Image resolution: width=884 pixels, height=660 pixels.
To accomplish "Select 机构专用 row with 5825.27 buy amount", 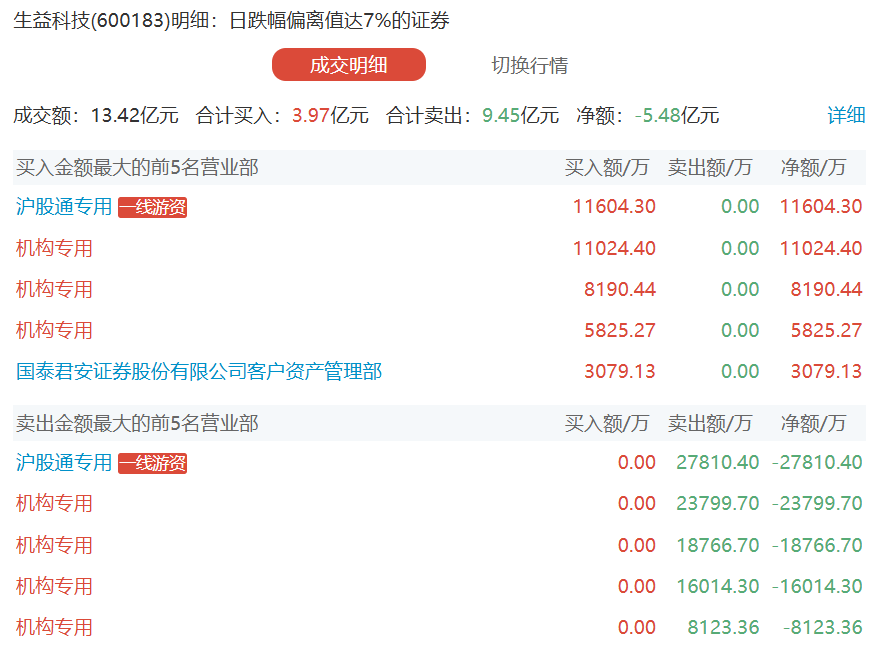I will (439, 330).
